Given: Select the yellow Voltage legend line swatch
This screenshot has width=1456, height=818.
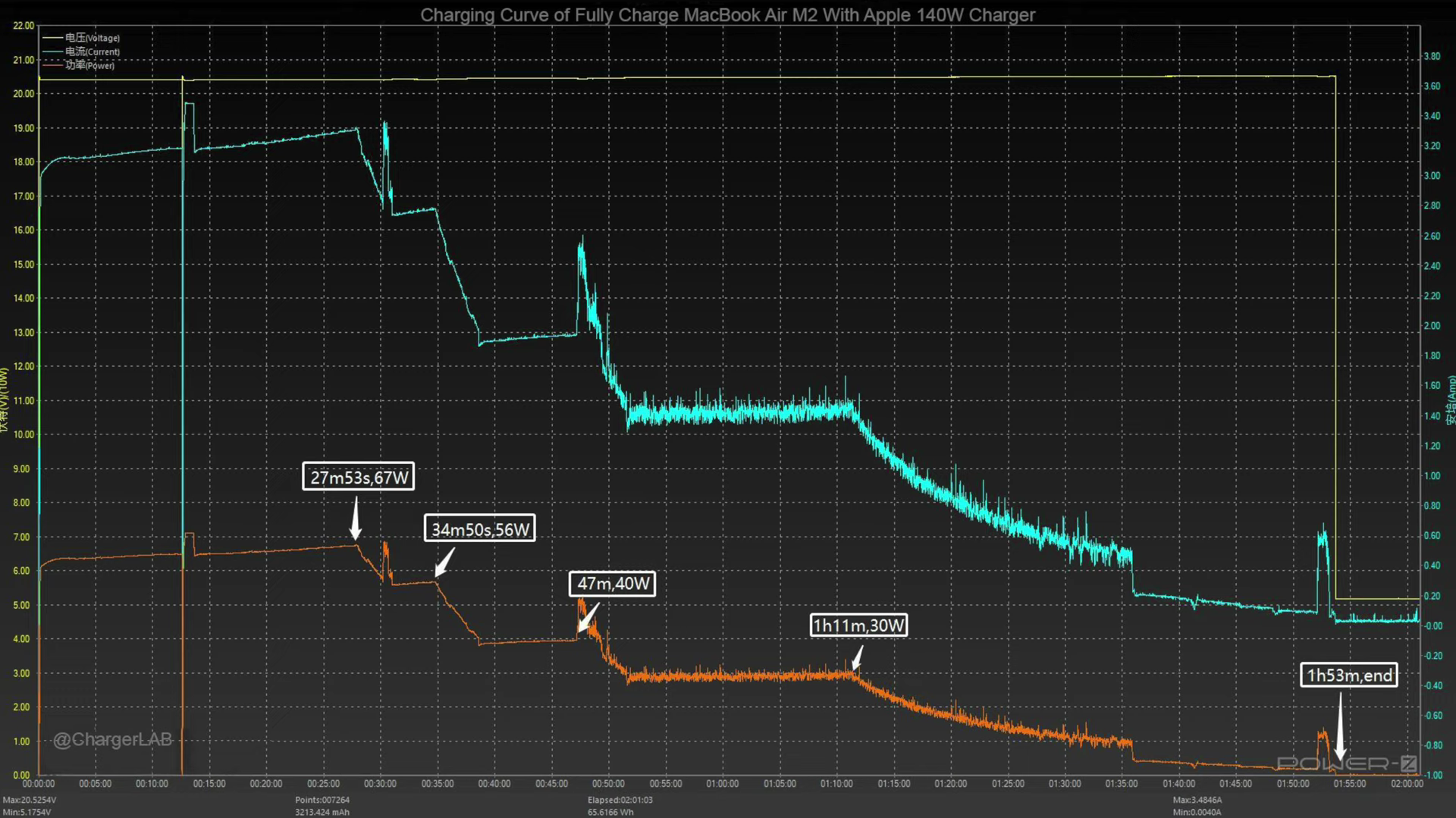Looking at the screenshot, I should click(x=52, y=38).
